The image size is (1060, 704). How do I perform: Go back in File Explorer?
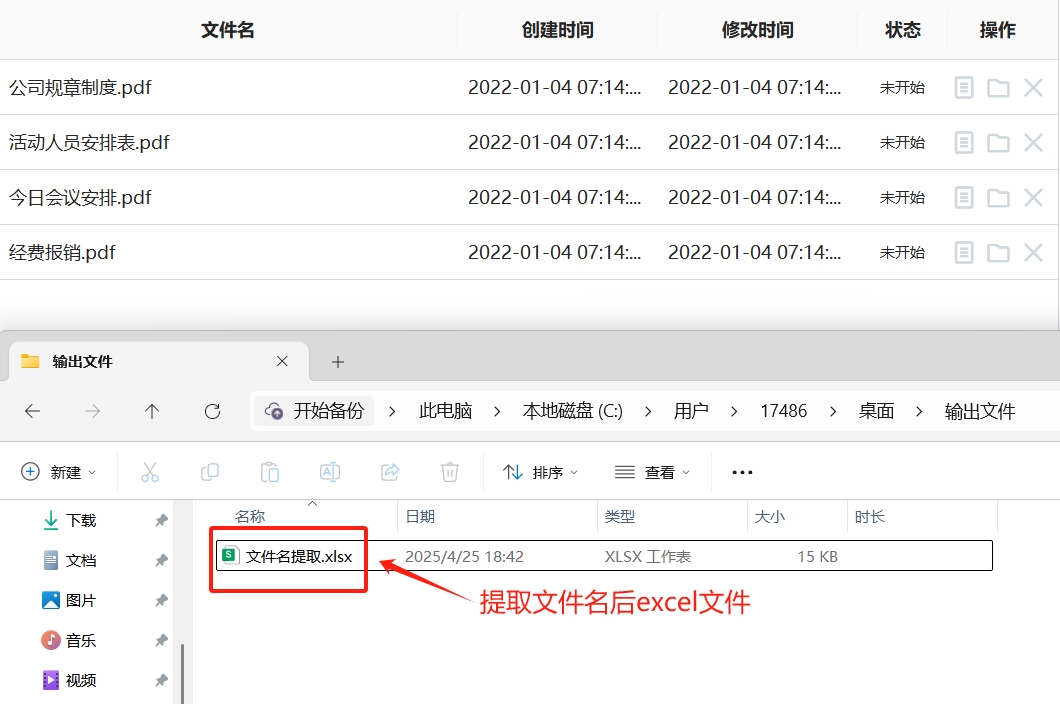tap(32, 411)
